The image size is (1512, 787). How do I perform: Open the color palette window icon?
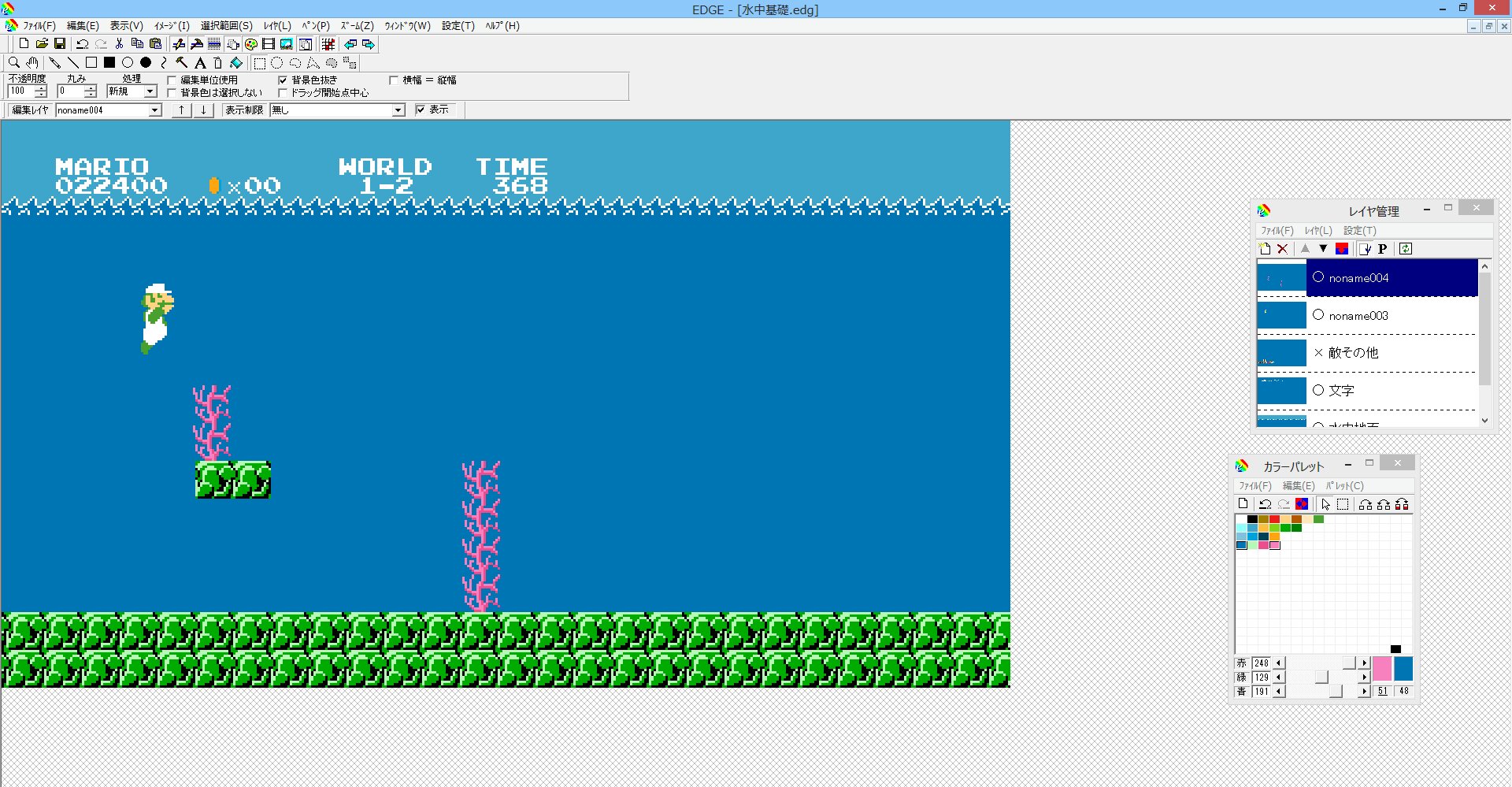click(251, 44)
